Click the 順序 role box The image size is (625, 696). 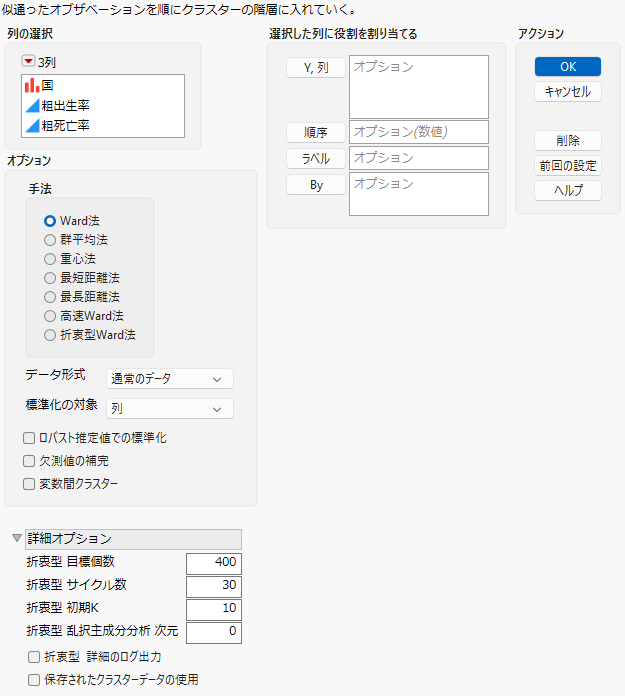(419, 132)
